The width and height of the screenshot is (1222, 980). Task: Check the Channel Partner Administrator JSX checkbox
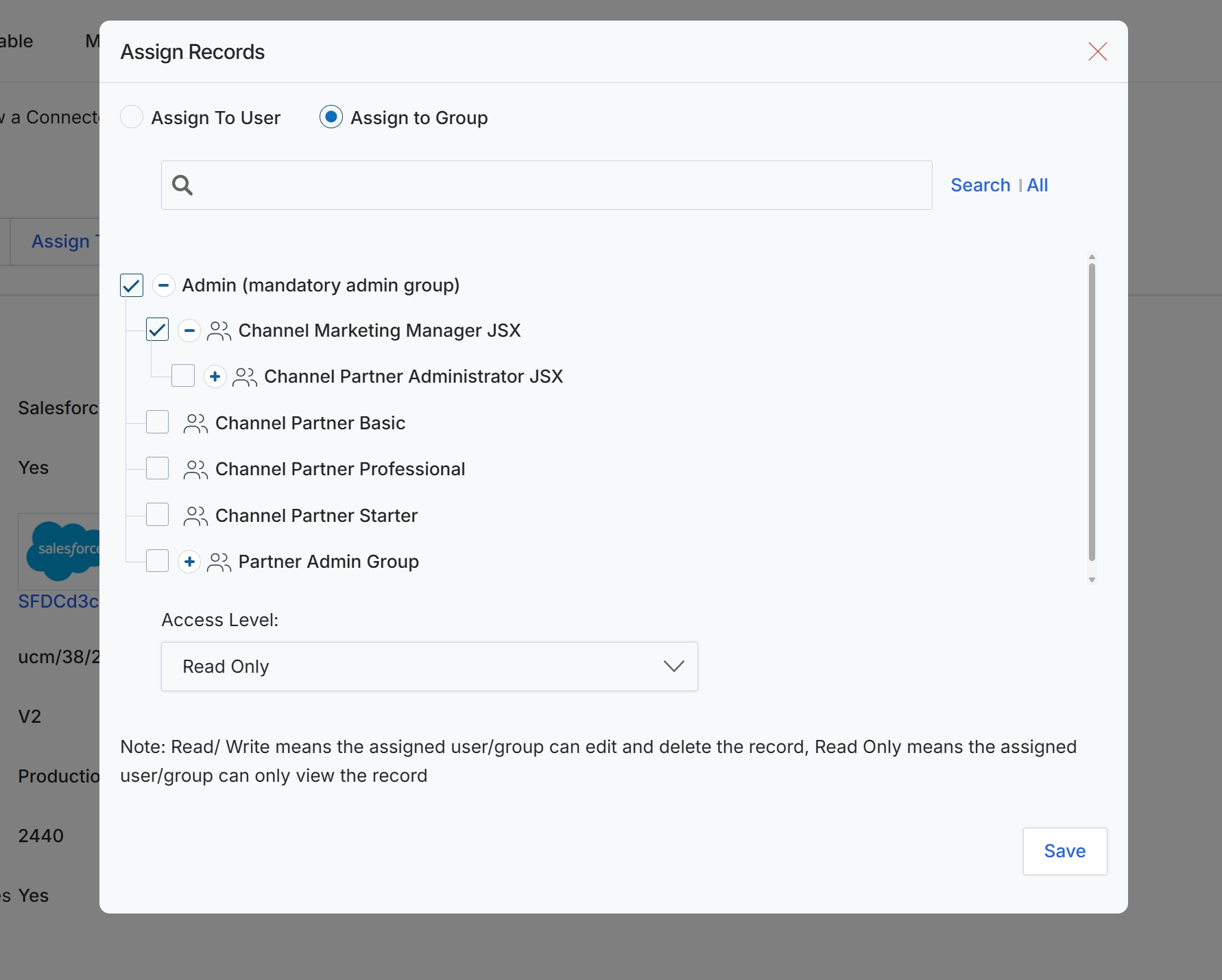coord(183,376)
